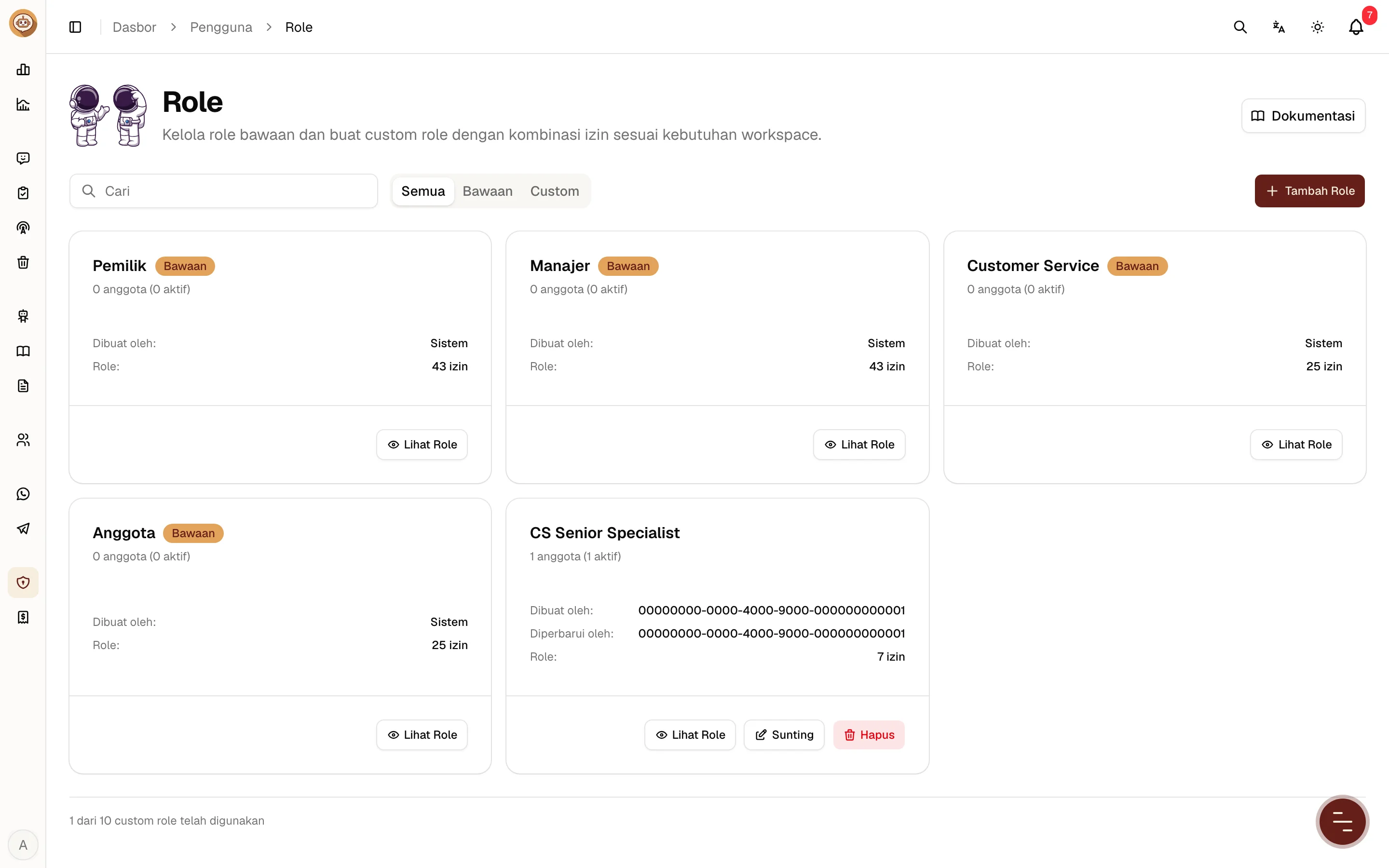The image size is (1389, 868).
Task: Open the search magnifier in top bar
Action: coord(1240,27)
